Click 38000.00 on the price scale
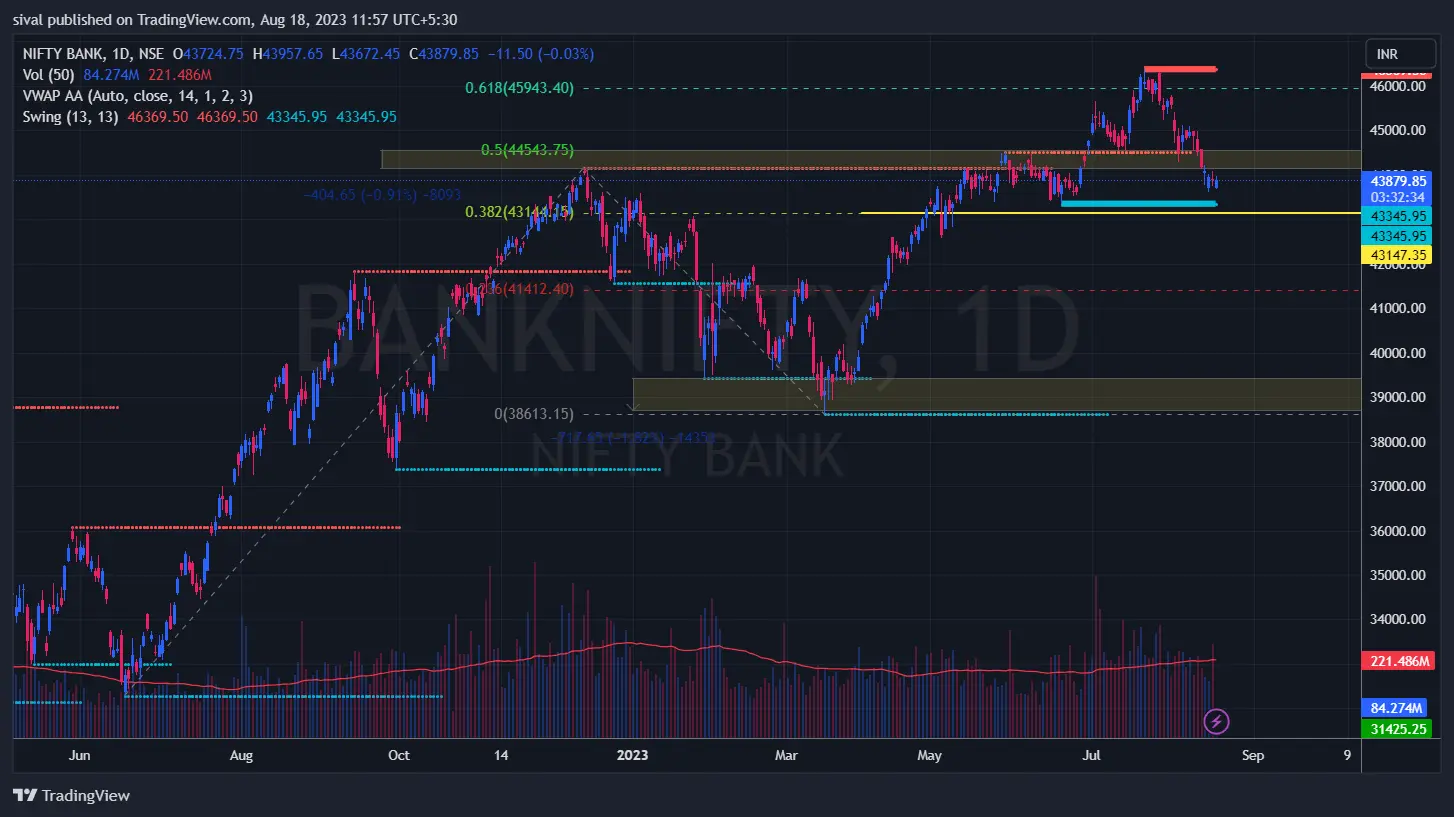1454x817 pixels. [x=1397, y=443]
